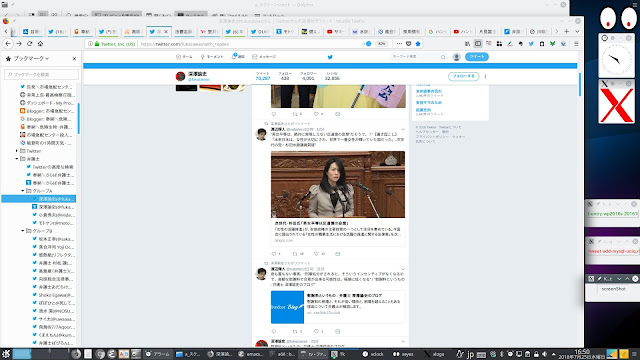640x360 pixels.
Task: Open Firefox home page icon
Action: 40,44
